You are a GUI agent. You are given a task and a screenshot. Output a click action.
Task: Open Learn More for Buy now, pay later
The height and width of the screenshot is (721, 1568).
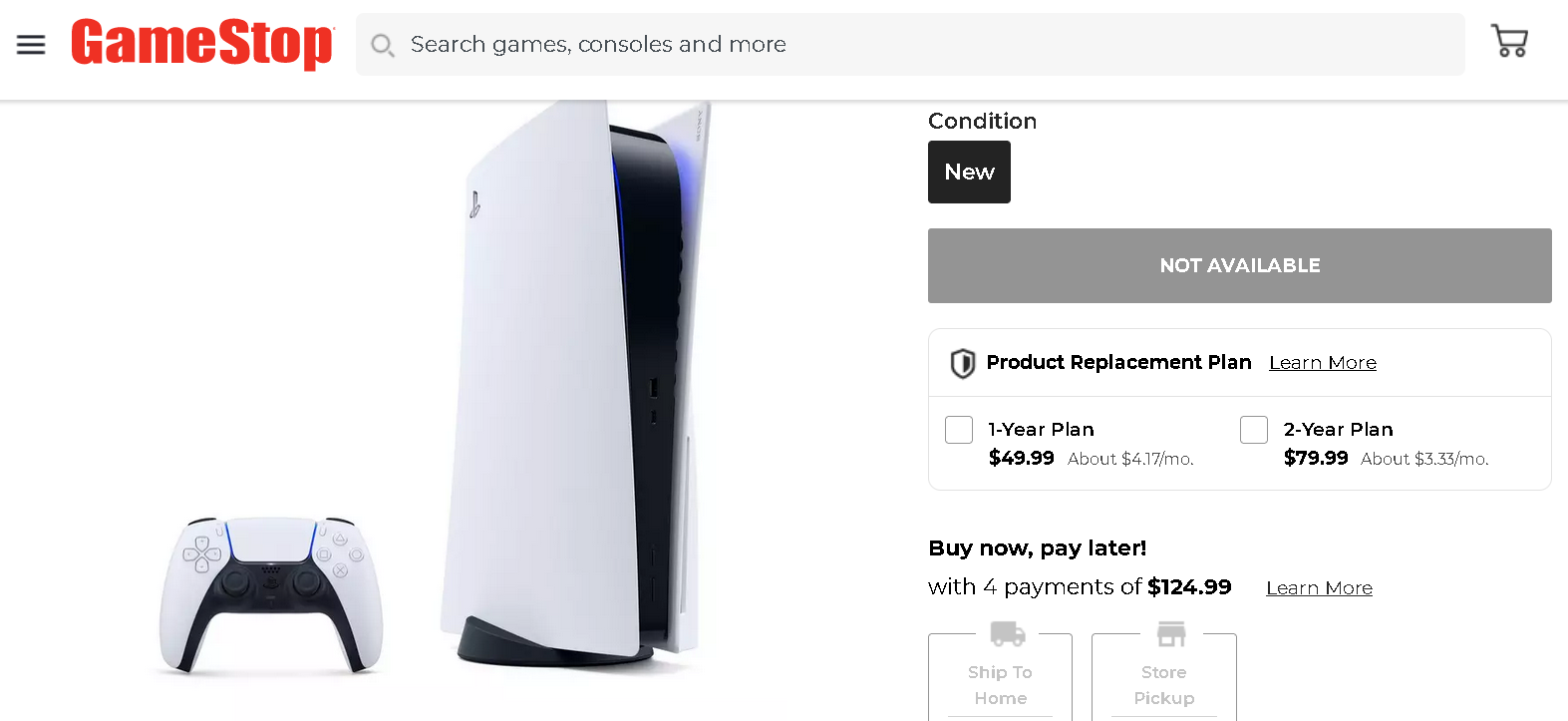pyautogui.click(x=1319, y=588)
